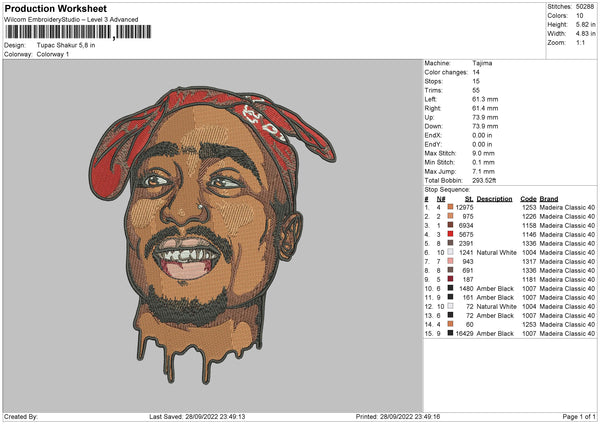This screenshot has width=600, height=424.
Task: Click the black swatch beside stitch count 161
Action: (450, 297)
